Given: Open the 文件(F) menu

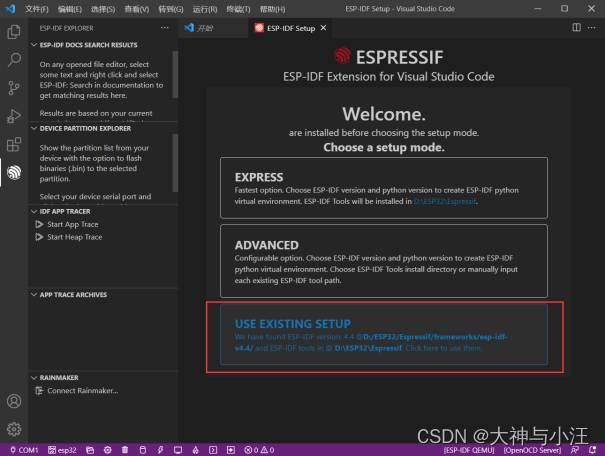Looking at the screenshot, I should click(37, 8).
